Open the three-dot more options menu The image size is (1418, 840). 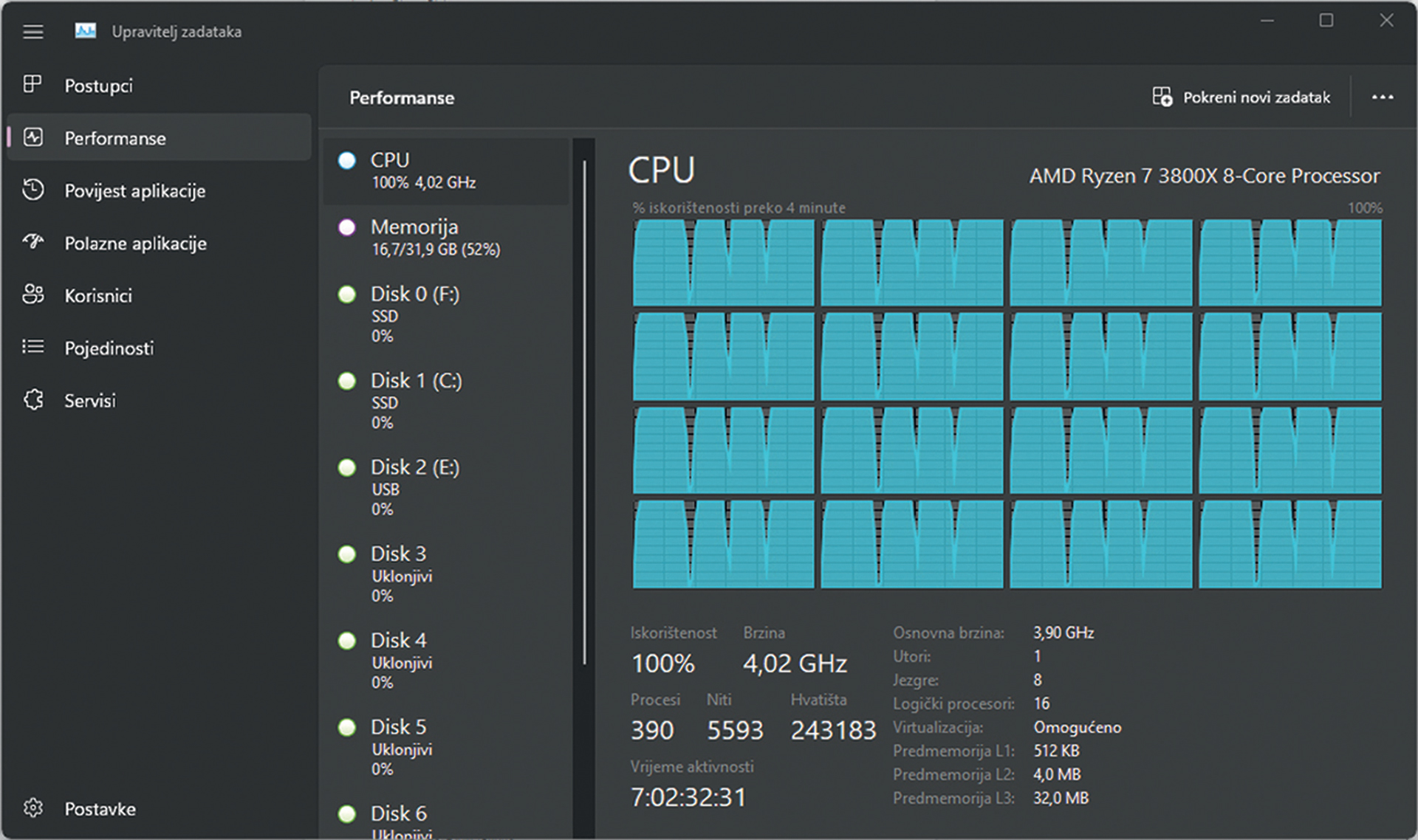tap(1382, 97)
